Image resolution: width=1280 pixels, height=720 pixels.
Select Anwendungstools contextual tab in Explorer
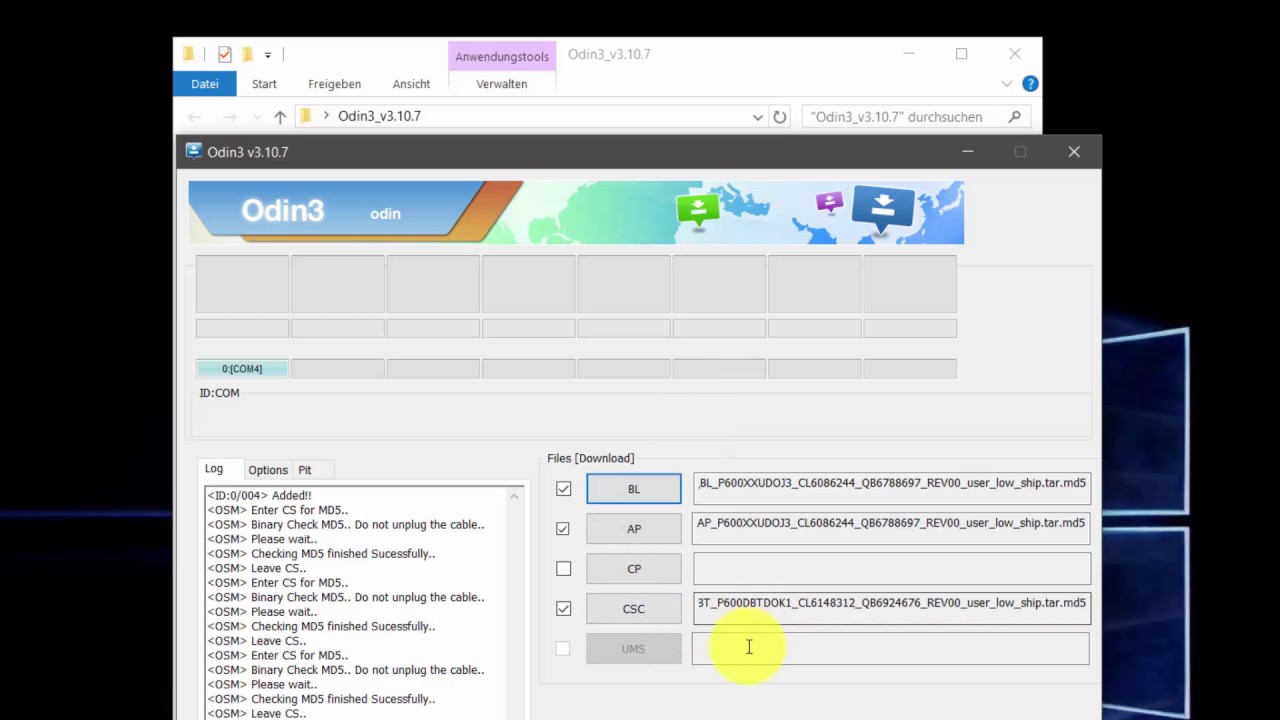coord(502,57)
